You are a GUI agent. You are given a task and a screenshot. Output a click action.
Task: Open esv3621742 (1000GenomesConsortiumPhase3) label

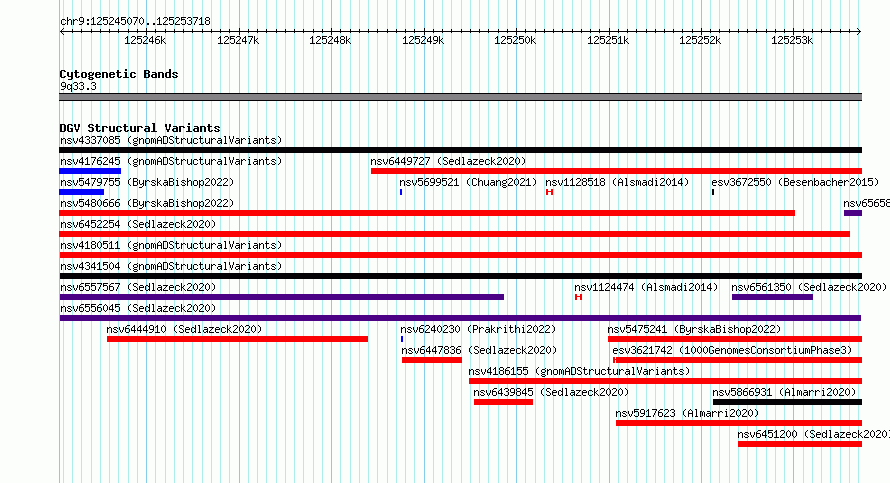click(732, 350)
